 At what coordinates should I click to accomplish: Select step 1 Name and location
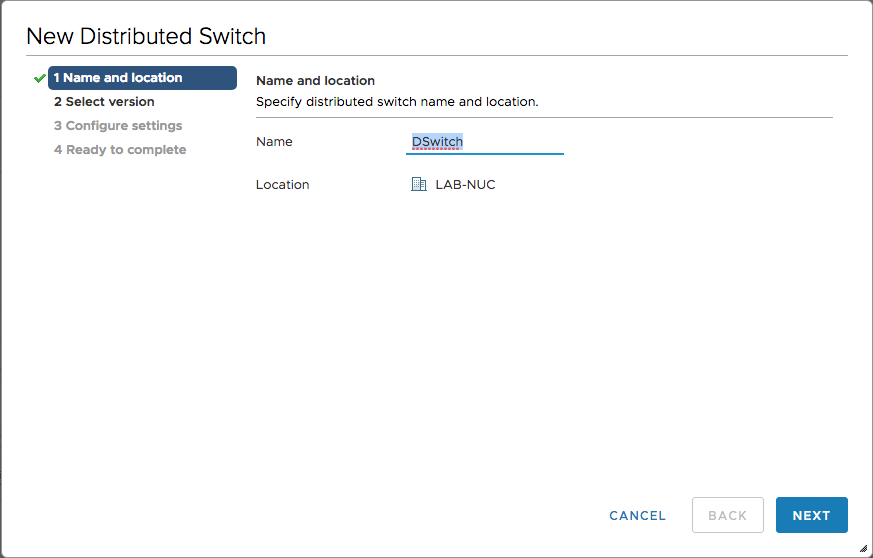click(x=143, y=78)
